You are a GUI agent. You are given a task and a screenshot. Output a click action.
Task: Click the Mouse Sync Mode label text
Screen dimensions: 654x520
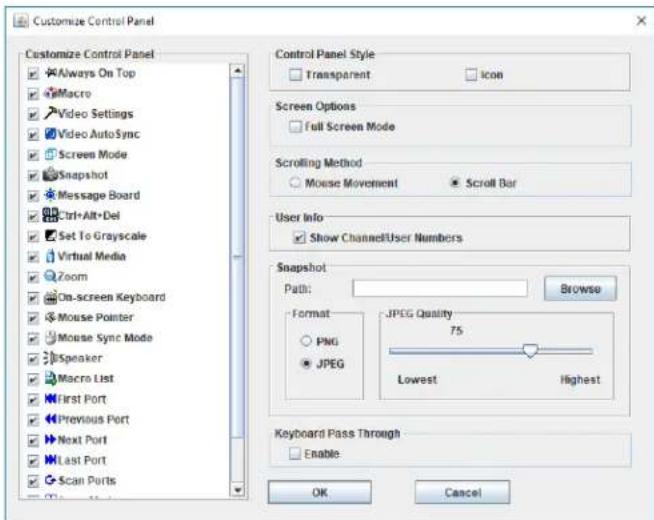(x=105, y=338)
